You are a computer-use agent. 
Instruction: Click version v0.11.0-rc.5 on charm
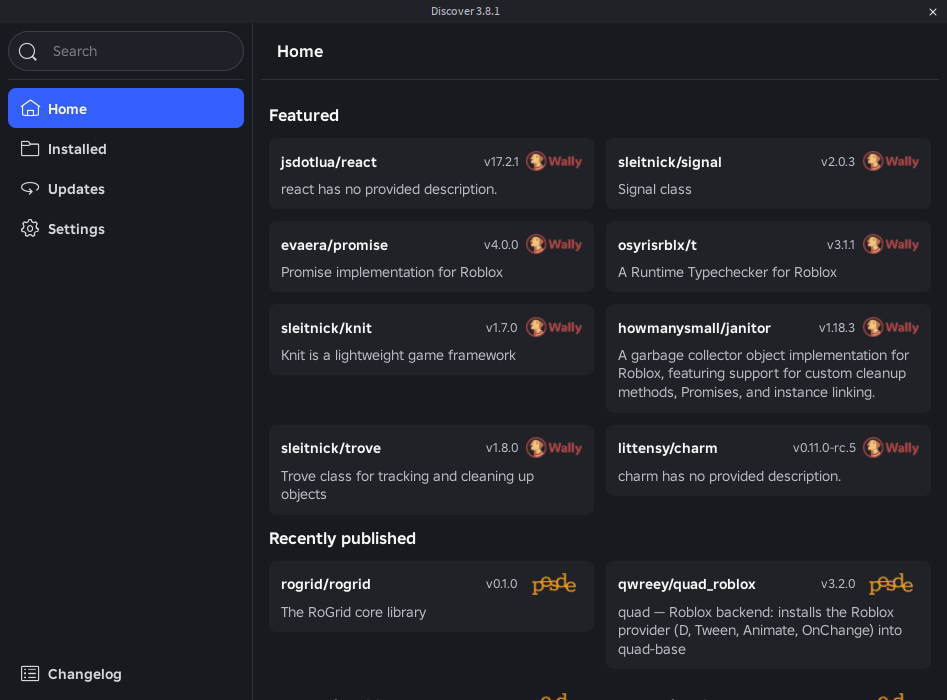click(824, 448)
